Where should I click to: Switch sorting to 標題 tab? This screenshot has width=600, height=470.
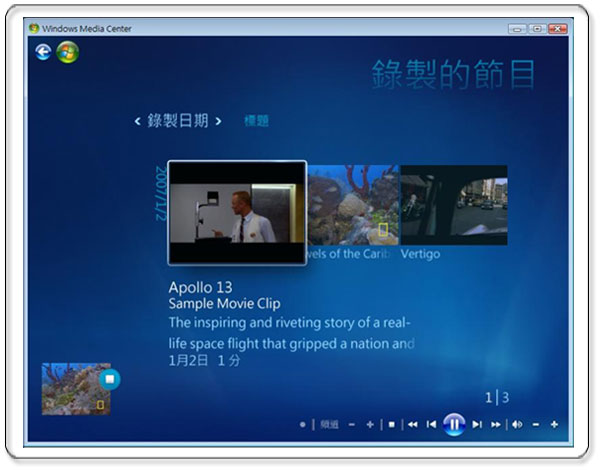[256, 121]
